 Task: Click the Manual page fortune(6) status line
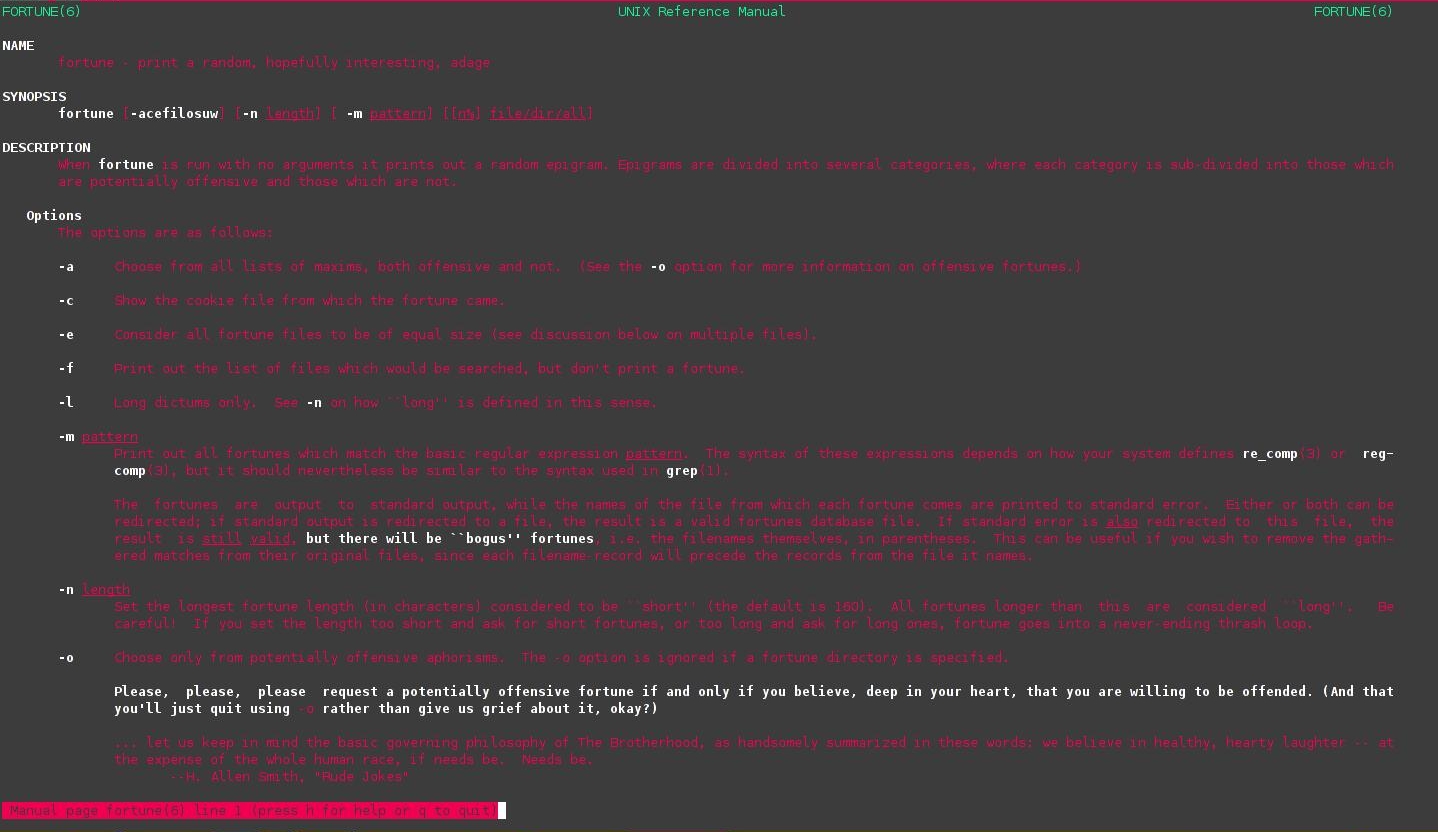[250, 811]
